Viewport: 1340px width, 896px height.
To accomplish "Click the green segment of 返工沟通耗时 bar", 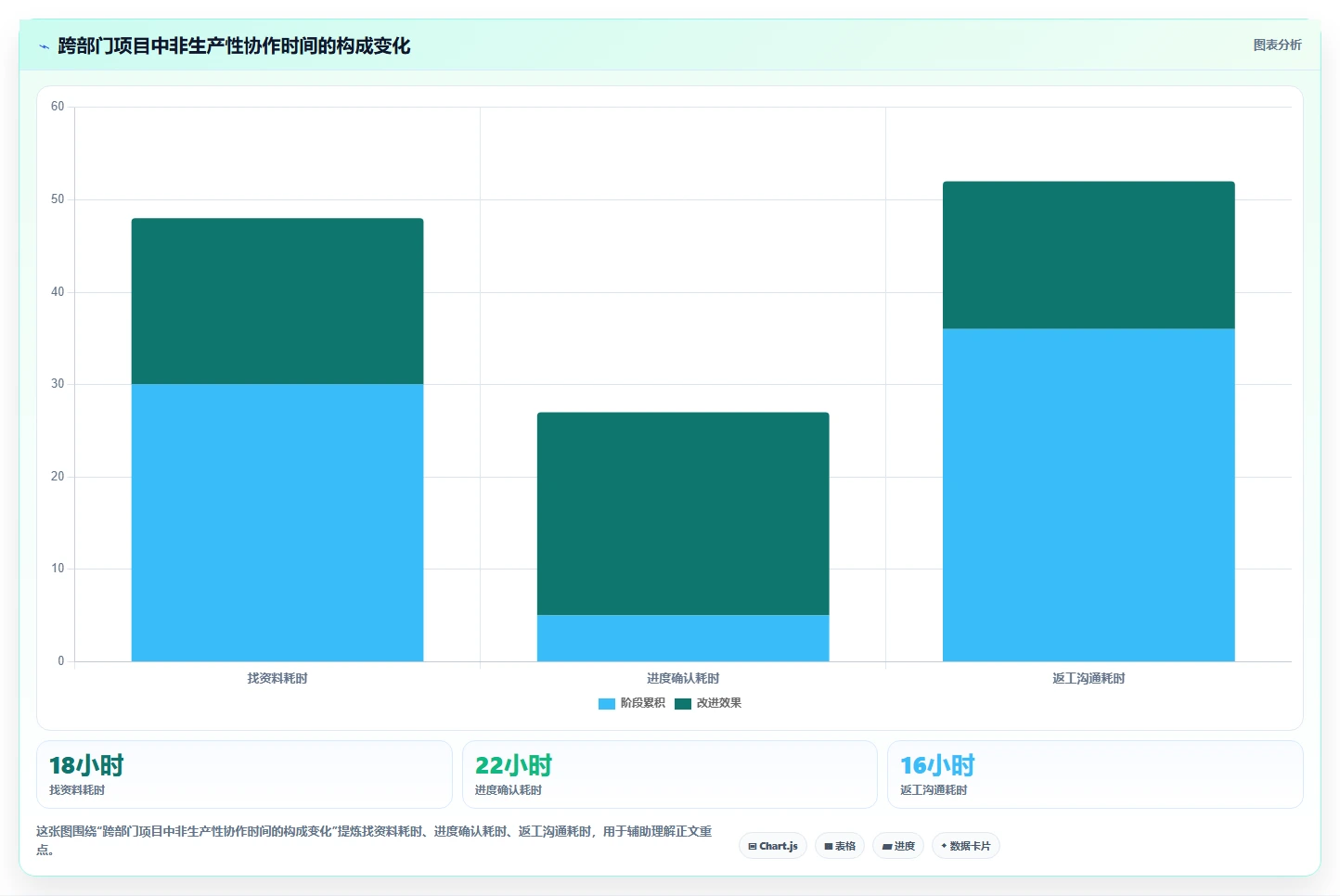I will 1089,255.
